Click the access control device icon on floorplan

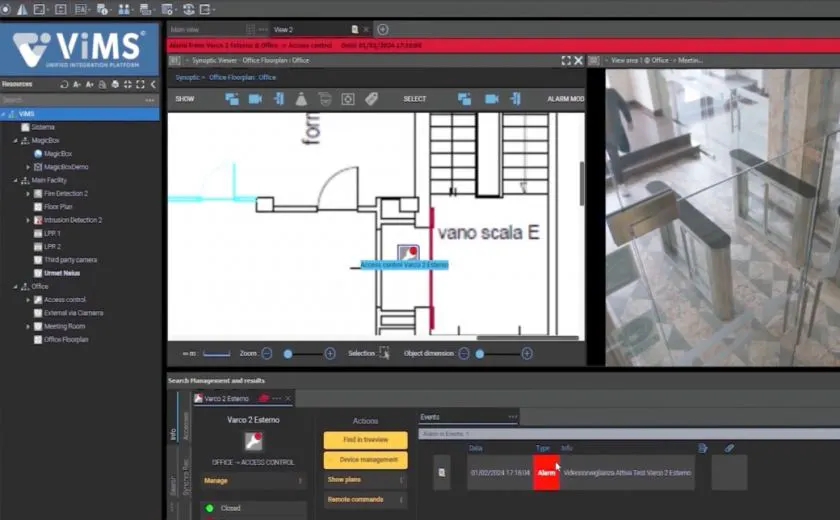click(407, 252)
